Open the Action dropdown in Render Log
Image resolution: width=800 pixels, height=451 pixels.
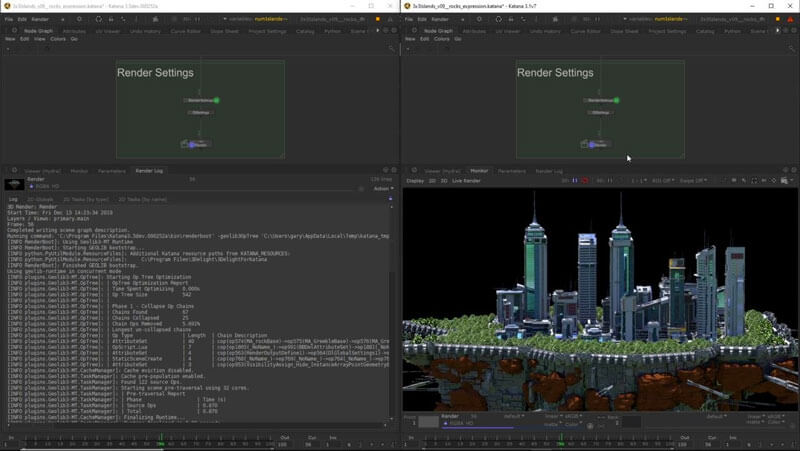pyautogui.click(x=383, y=188)
